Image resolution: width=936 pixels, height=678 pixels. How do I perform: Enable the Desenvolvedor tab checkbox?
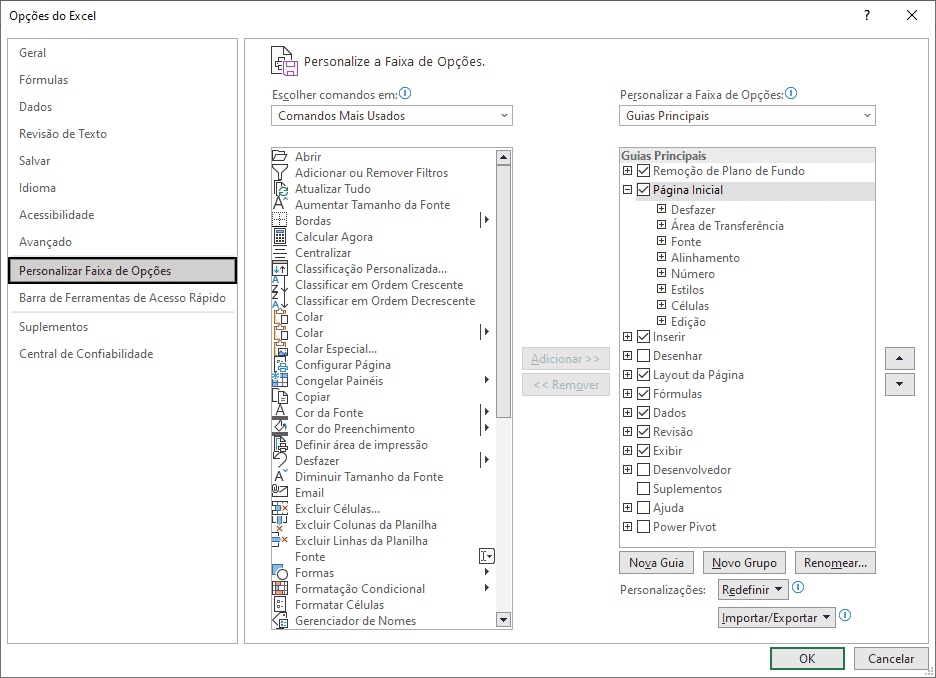tap(644, 470)
